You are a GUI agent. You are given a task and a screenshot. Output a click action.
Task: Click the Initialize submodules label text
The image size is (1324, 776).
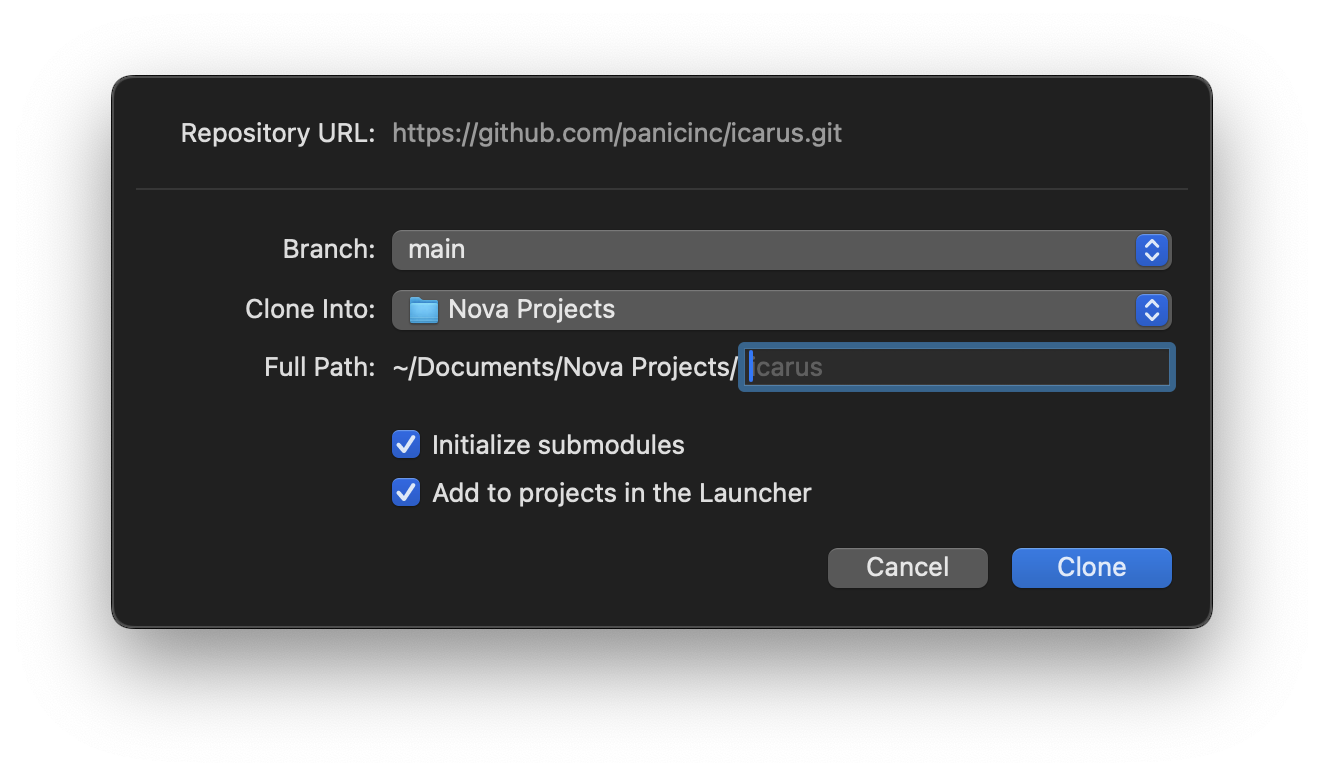pyautogui.click(x=558, y=445)
